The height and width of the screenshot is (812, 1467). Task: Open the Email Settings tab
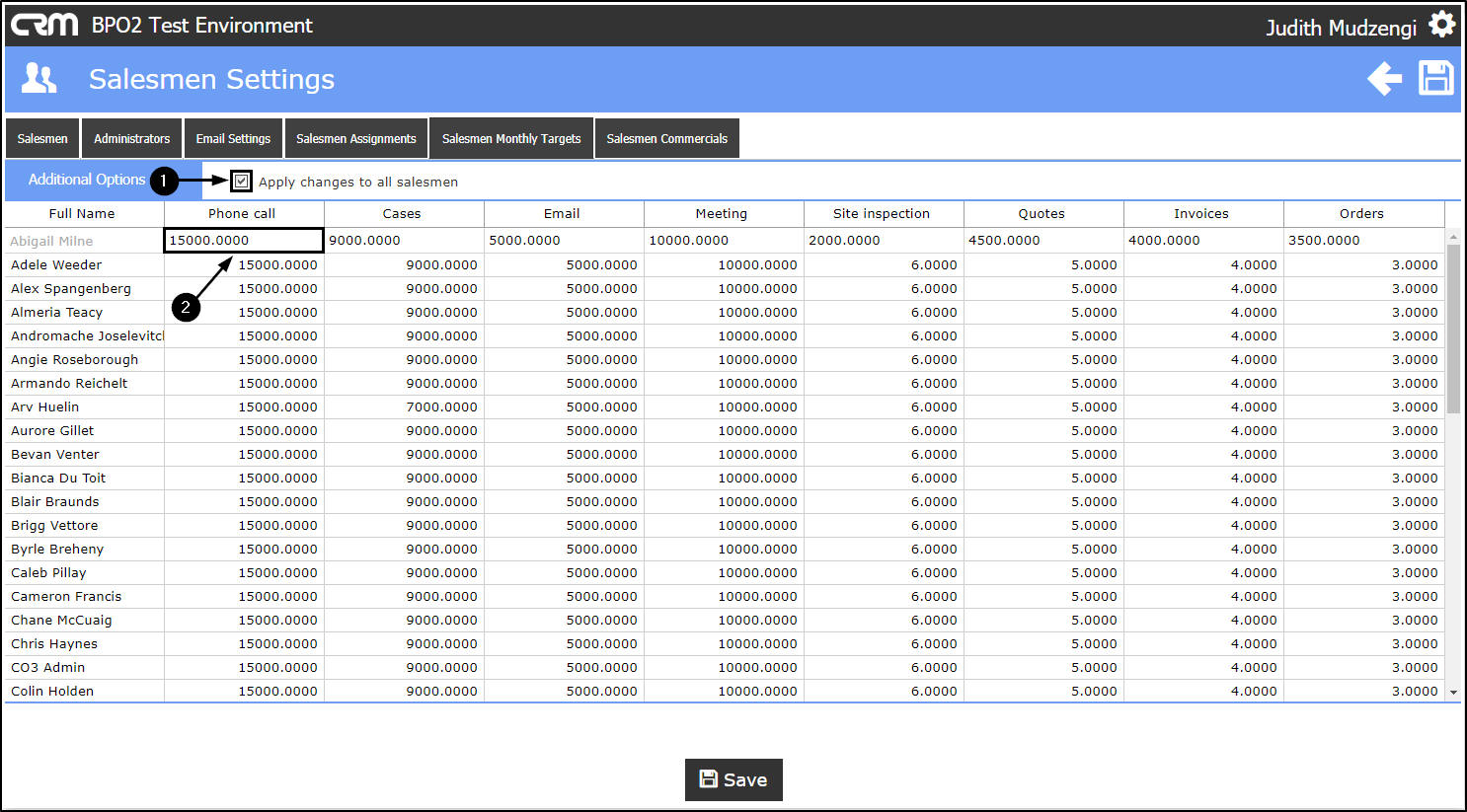click(233, 139)
